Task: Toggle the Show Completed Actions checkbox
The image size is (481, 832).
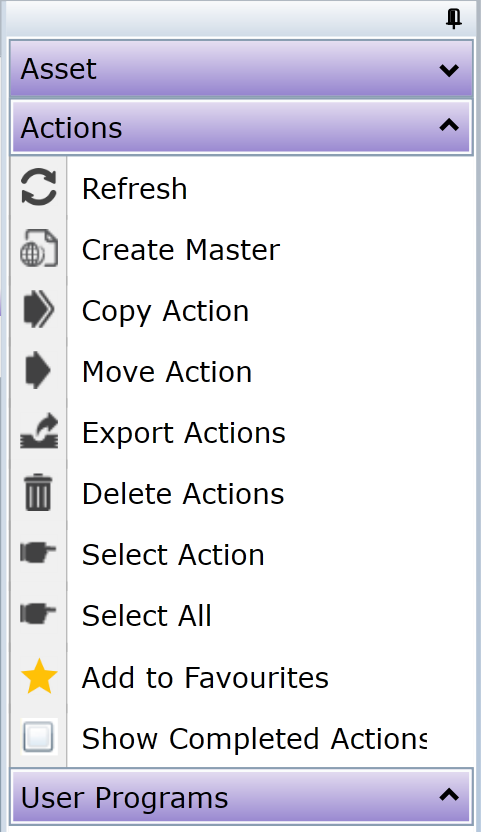Action: (39, 737)
